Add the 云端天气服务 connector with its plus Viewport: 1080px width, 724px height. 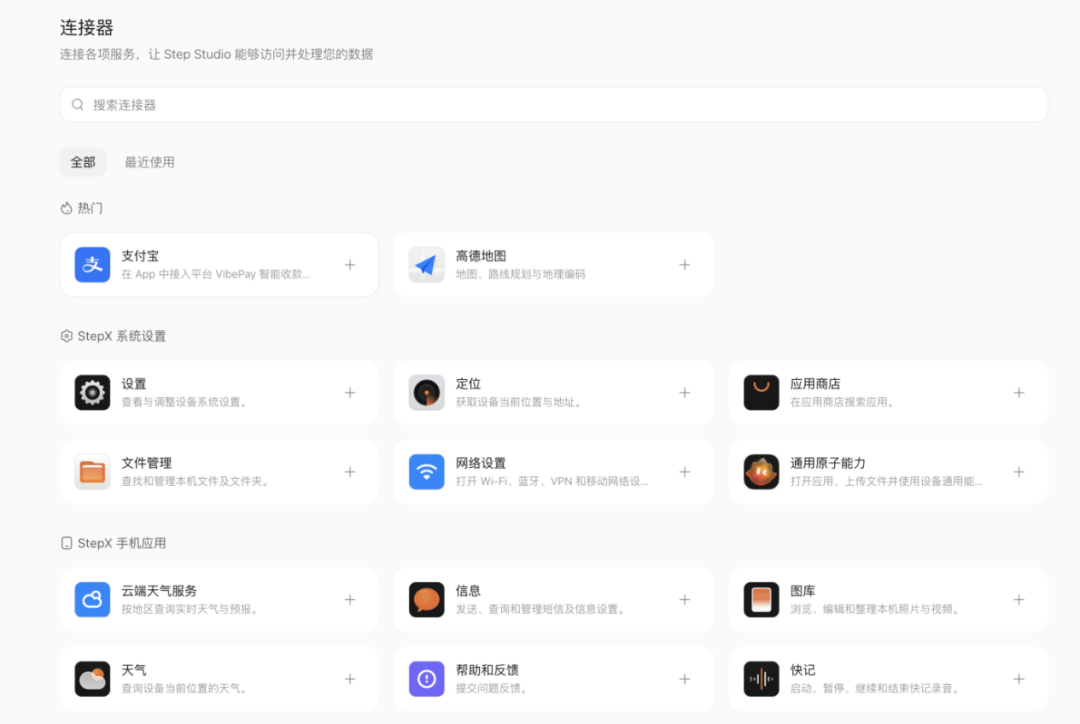tap(350, 599)
